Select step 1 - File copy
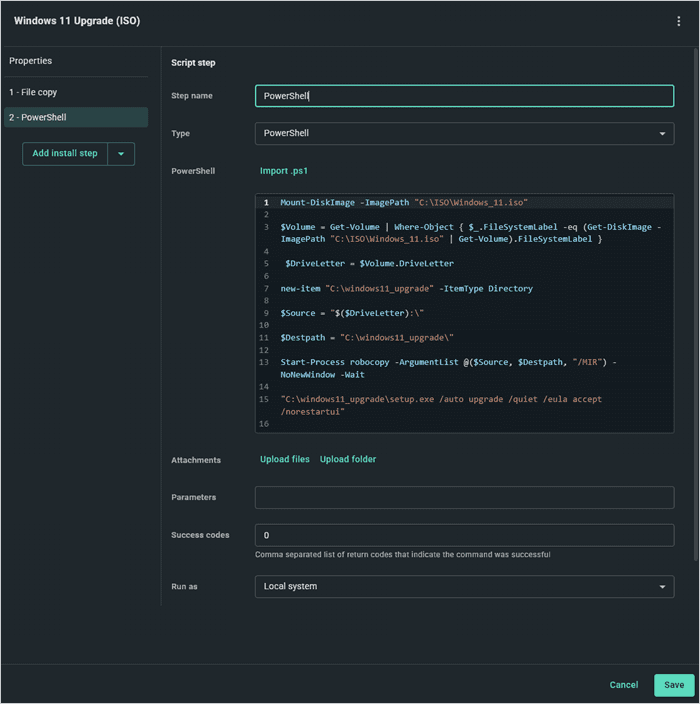The width and height of the screenshot is (700, 704). tap(76, 92)
